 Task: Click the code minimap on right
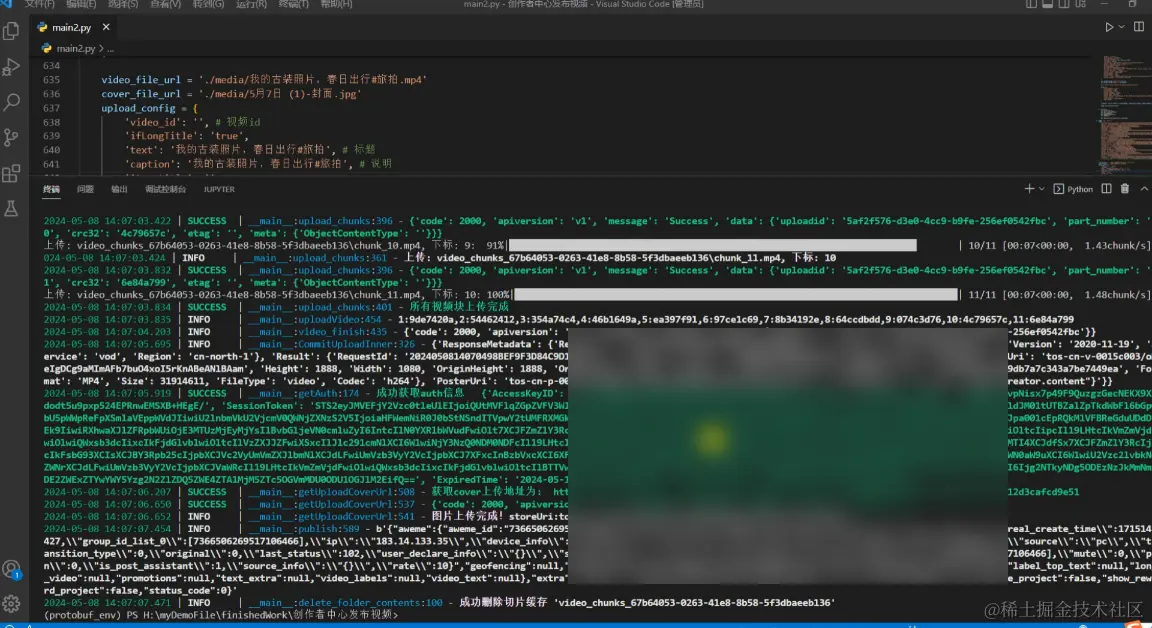click(x=1124, y=114)
